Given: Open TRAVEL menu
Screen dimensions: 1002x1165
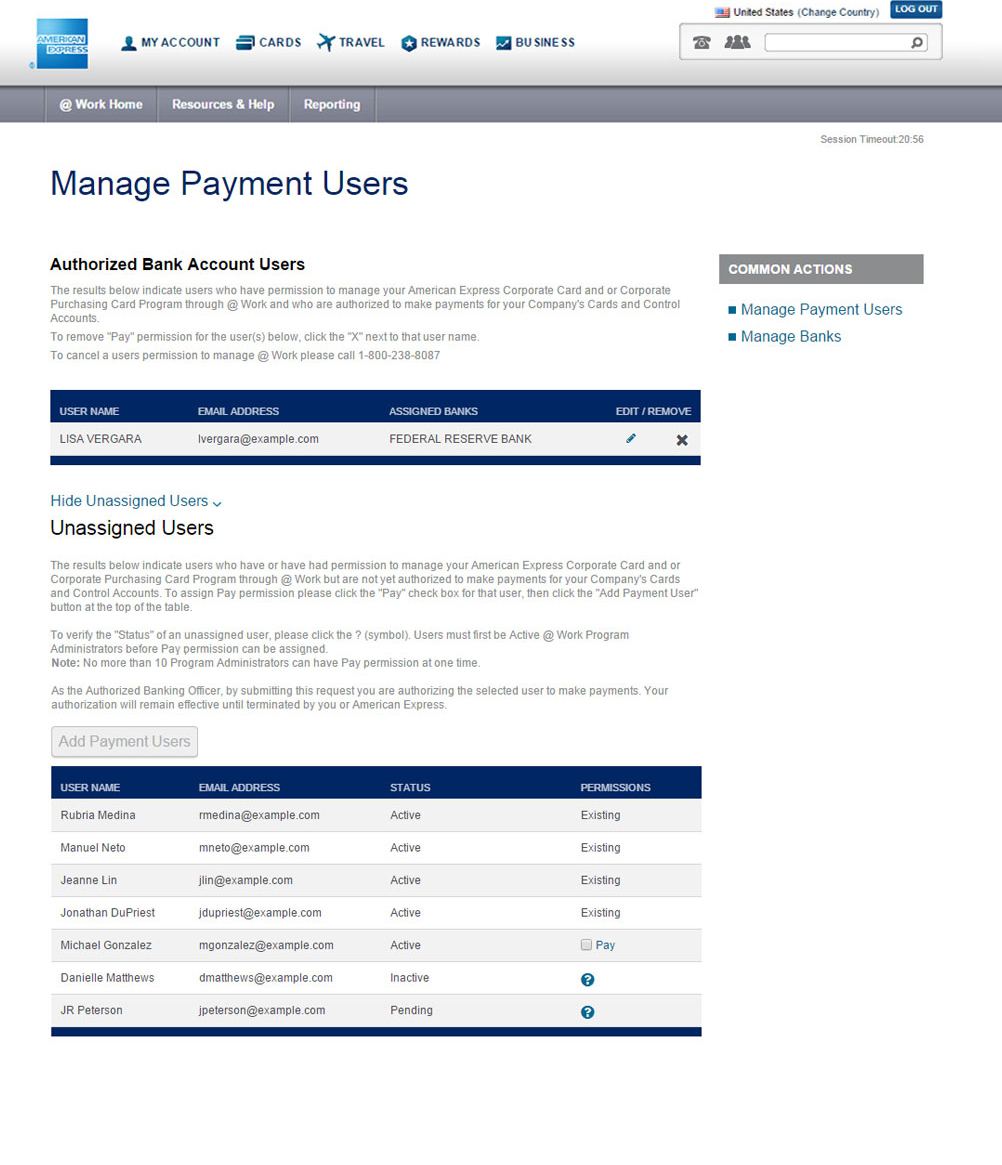Looking at the screenshot, I should point(362,42).
